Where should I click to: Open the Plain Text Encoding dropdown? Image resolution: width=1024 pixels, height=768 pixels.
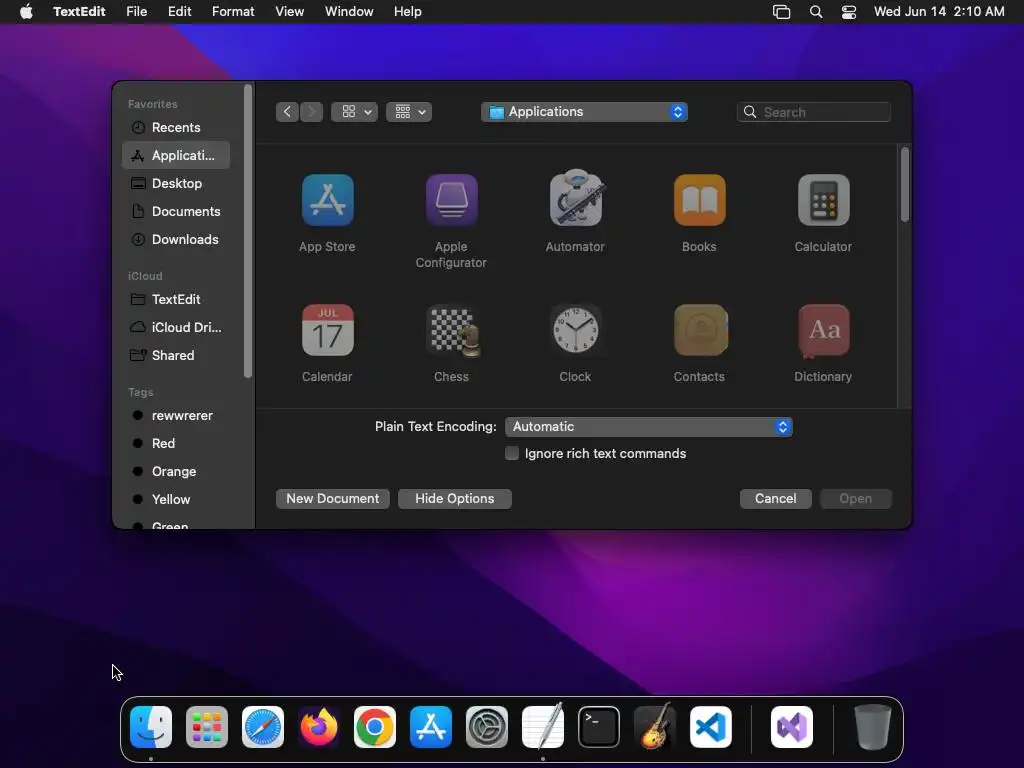pyautogui.click(x=648, y=427)
